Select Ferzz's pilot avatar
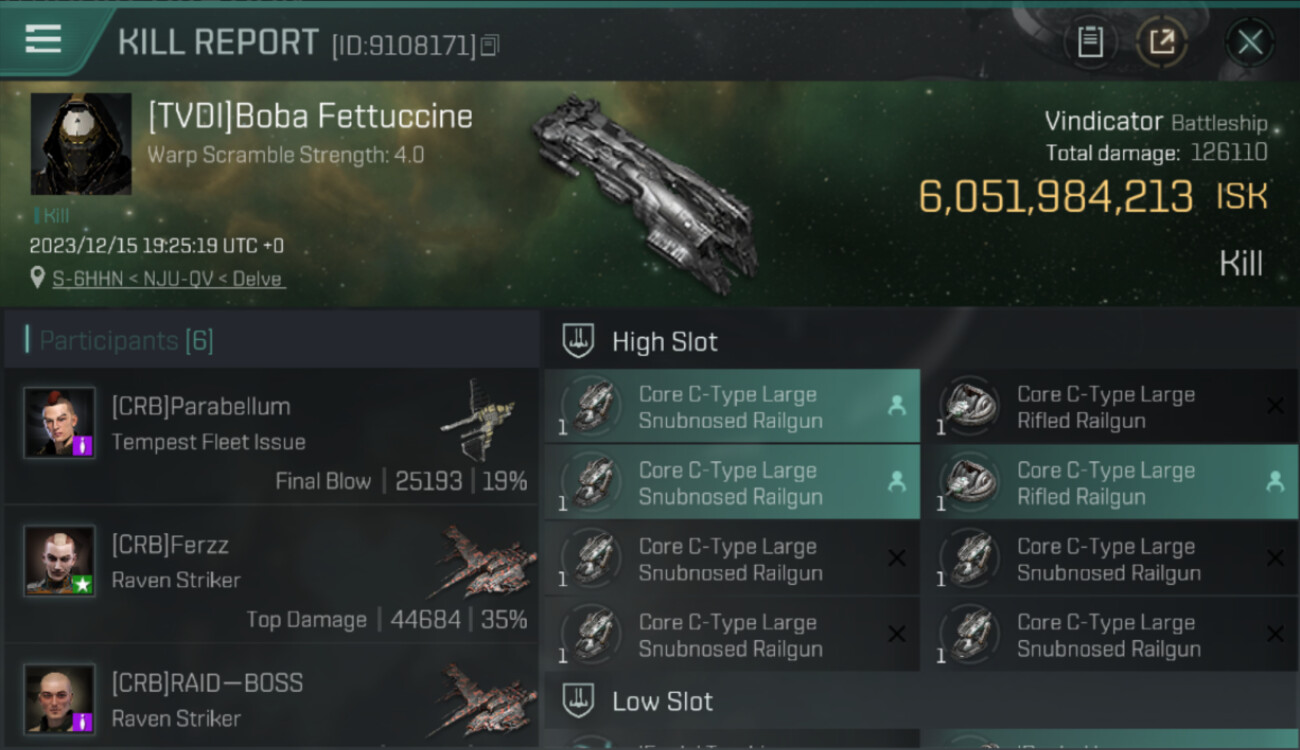Screen dimensions: 1300x750 coord(60,560)
